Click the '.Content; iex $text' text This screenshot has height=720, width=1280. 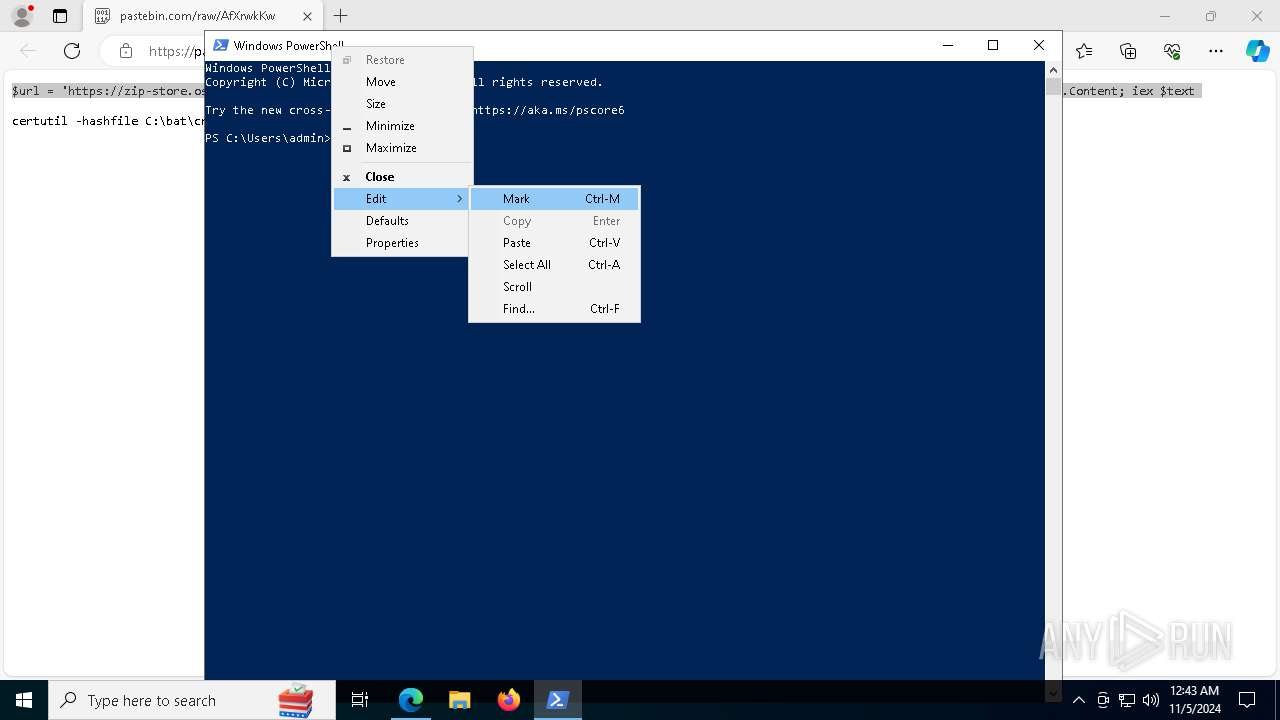[1130, 91]
